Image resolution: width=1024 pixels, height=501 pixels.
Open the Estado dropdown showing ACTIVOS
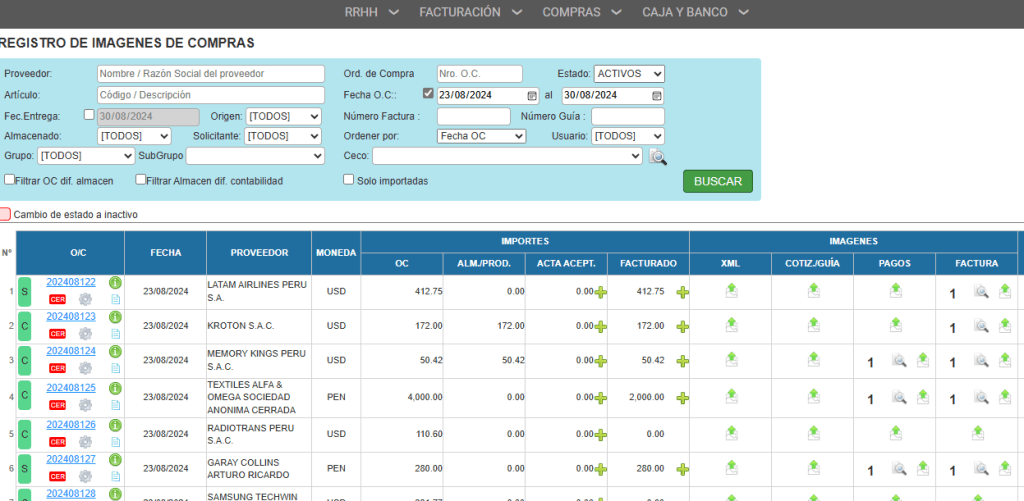[x=629, y=74]
